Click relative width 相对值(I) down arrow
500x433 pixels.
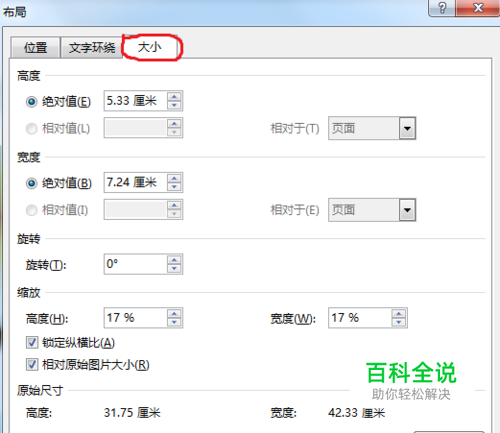pos(174,214)
